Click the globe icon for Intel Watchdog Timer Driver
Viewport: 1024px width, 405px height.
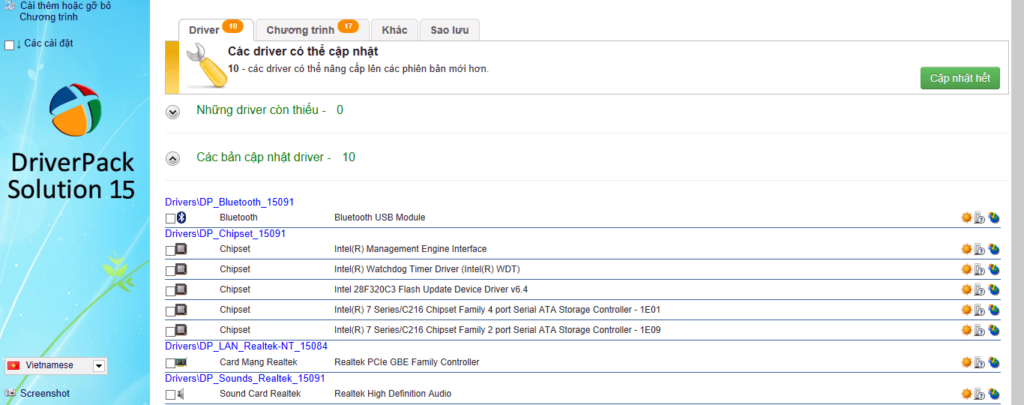tap(994, 270)
